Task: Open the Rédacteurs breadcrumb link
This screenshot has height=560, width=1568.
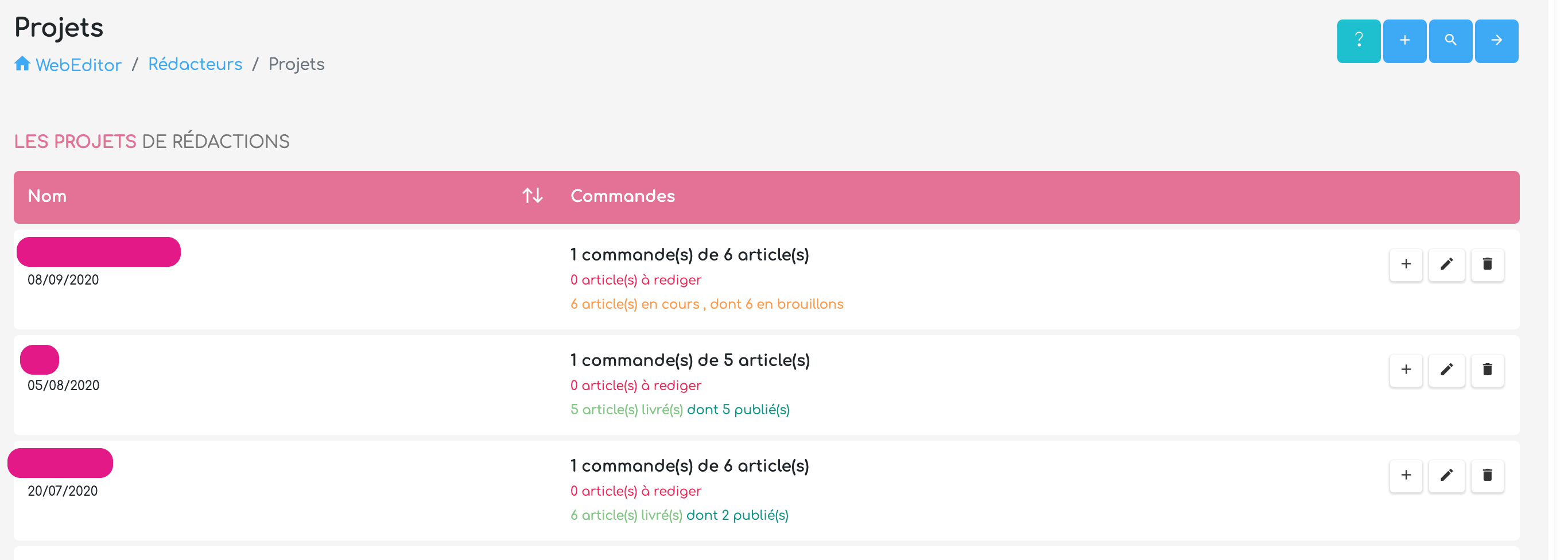Action: pyautogui.click(x=195, y=64)
